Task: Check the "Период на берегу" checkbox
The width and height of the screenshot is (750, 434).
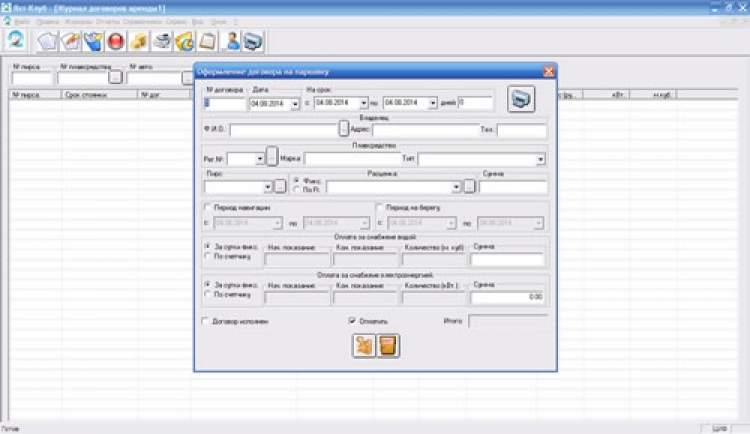Action: coord(380,207)
